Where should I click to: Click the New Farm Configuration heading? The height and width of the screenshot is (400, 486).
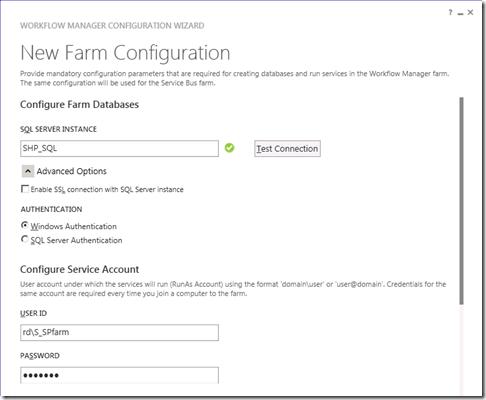125,53
